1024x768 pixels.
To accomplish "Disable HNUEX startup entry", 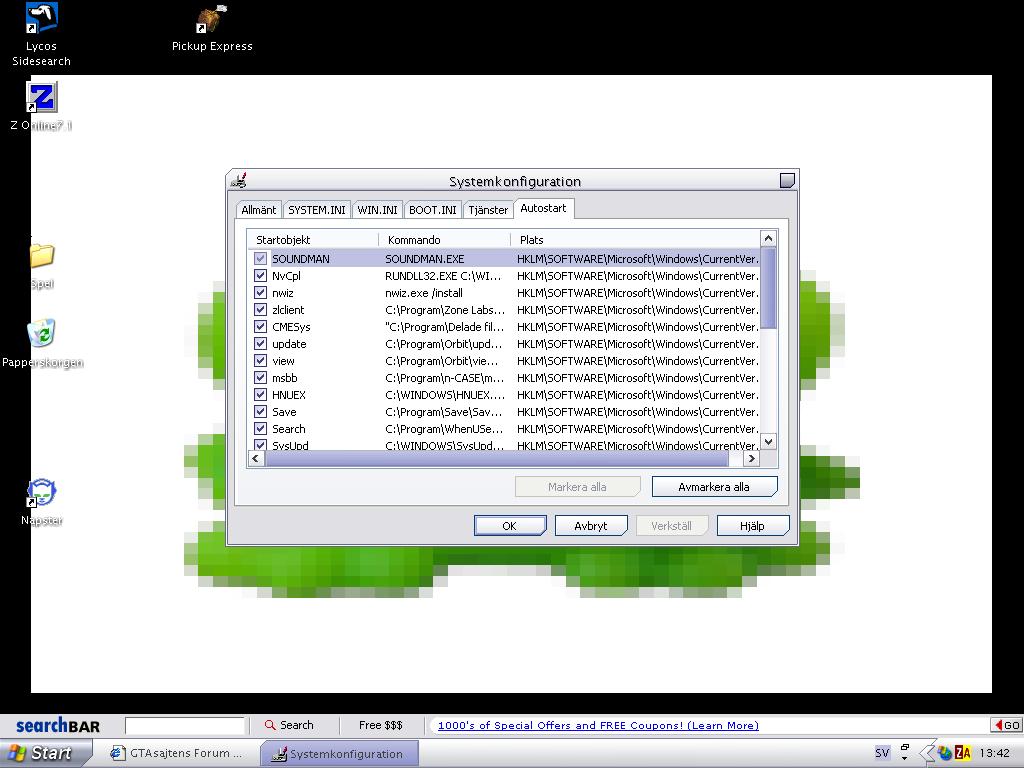I will [x=261, y=394].
